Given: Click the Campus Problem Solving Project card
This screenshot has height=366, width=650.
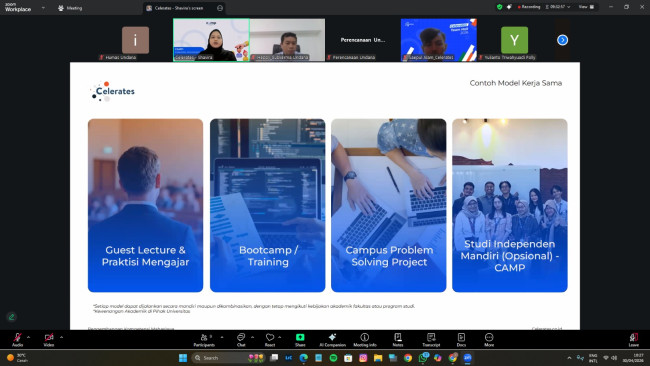Looking at the screenshot, I should pos(389,206).
